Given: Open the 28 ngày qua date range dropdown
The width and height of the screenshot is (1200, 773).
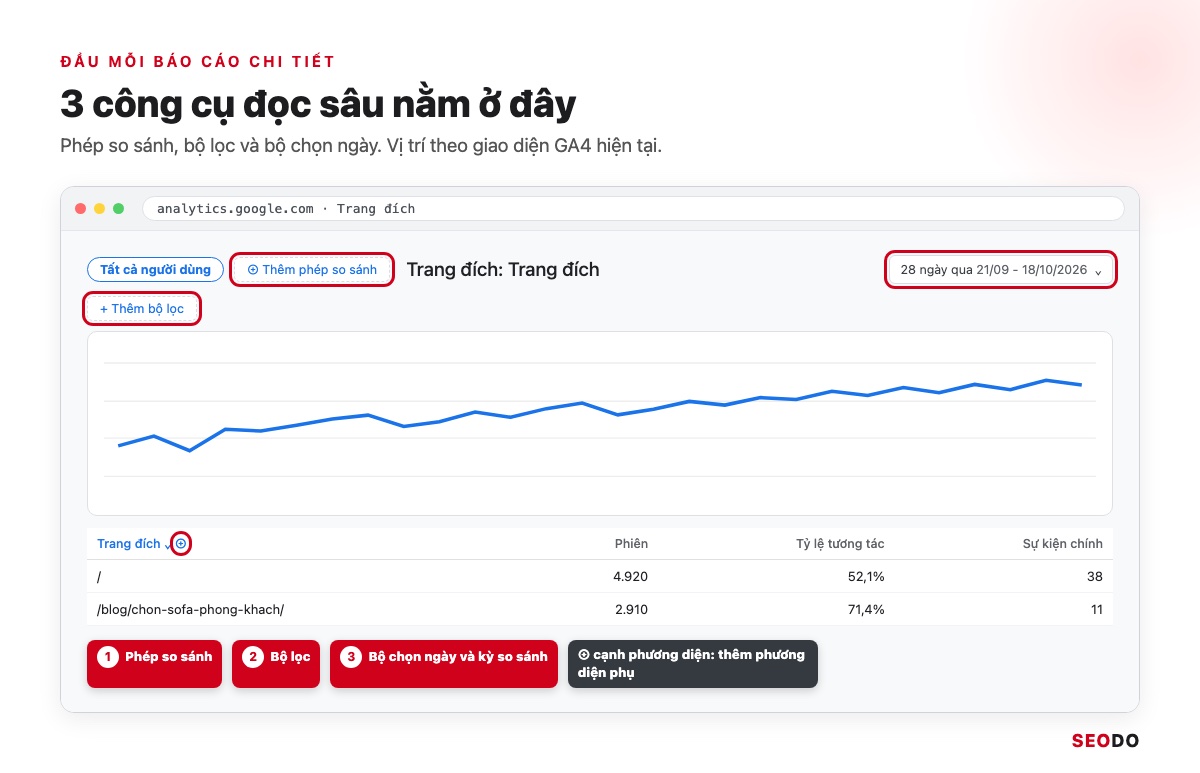Looking at the screenshot, I should (x=1001, y=270).
